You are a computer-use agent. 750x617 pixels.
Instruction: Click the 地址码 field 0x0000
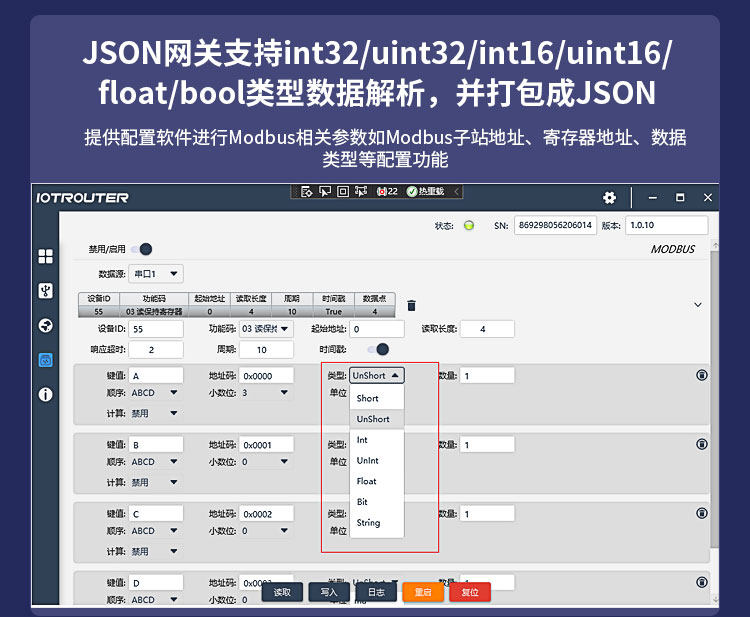pyautogui.click(x=266, y=376)
